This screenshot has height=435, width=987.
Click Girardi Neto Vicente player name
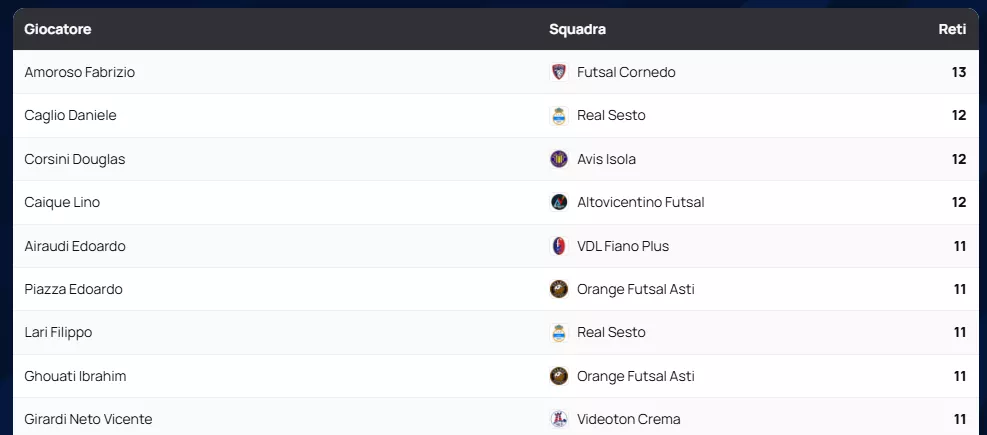(x=88, y=419)
